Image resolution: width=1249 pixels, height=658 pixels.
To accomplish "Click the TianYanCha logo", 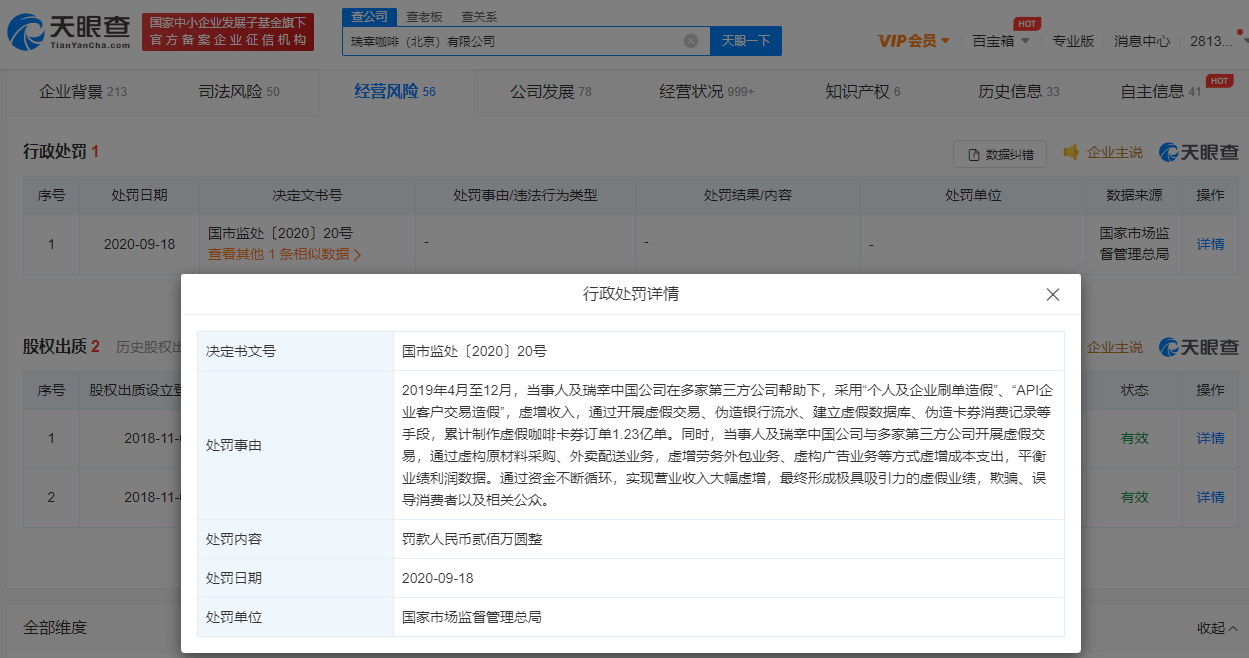I will [x=68, y=32].
